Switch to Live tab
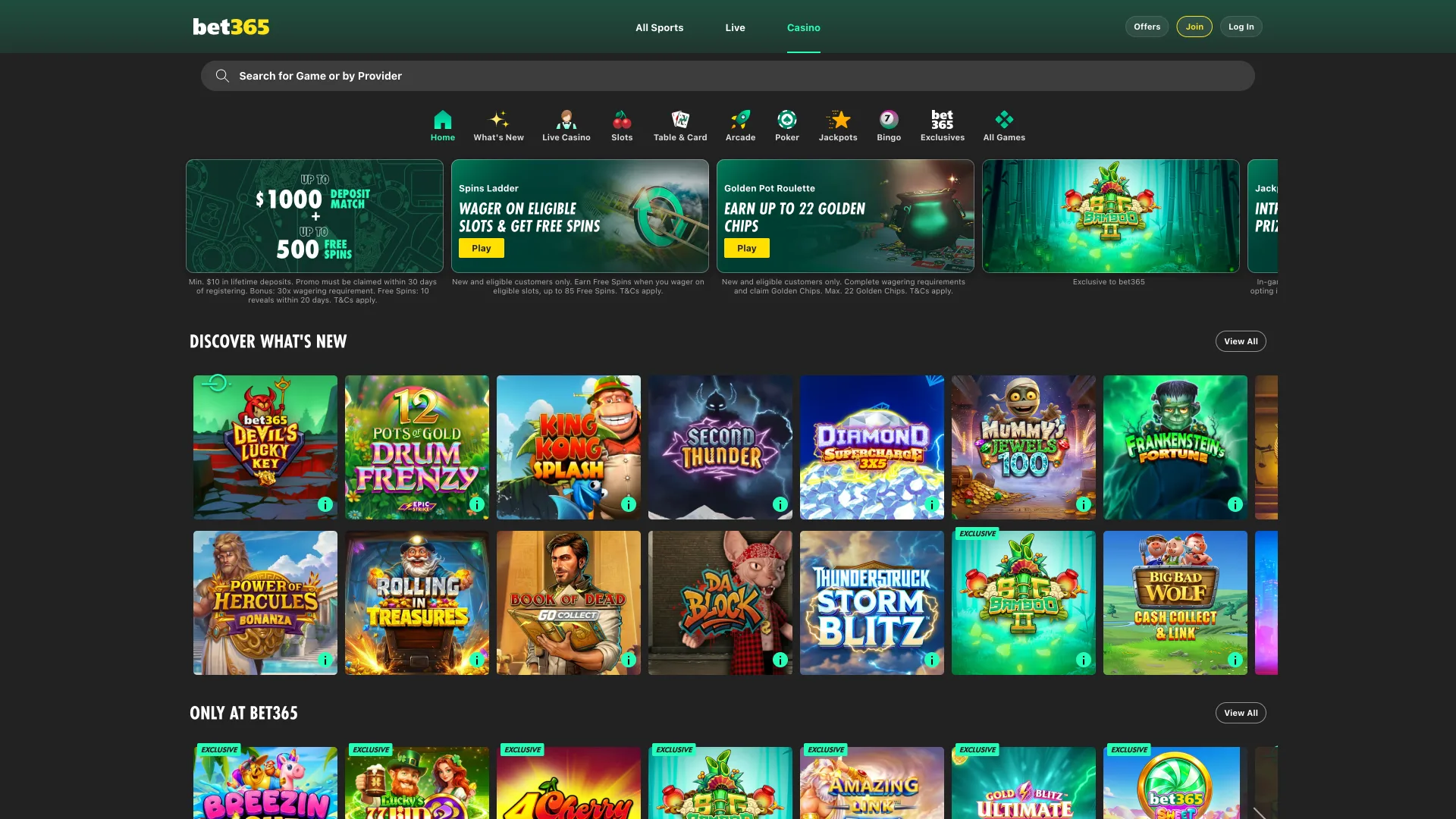This screenshot has width=1456, height=819. point(735,27)
